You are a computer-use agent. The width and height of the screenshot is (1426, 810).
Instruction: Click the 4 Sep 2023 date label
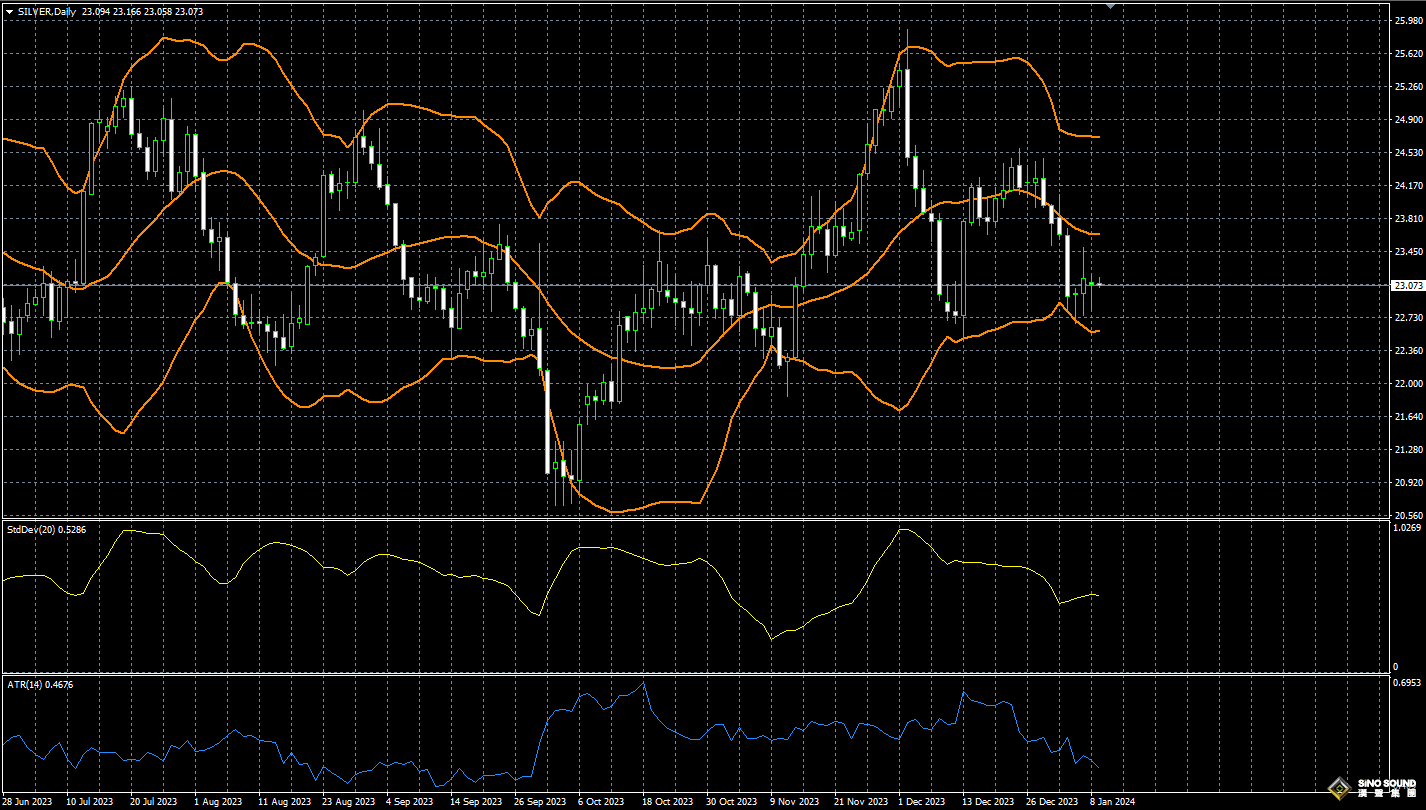pos(410,802)
